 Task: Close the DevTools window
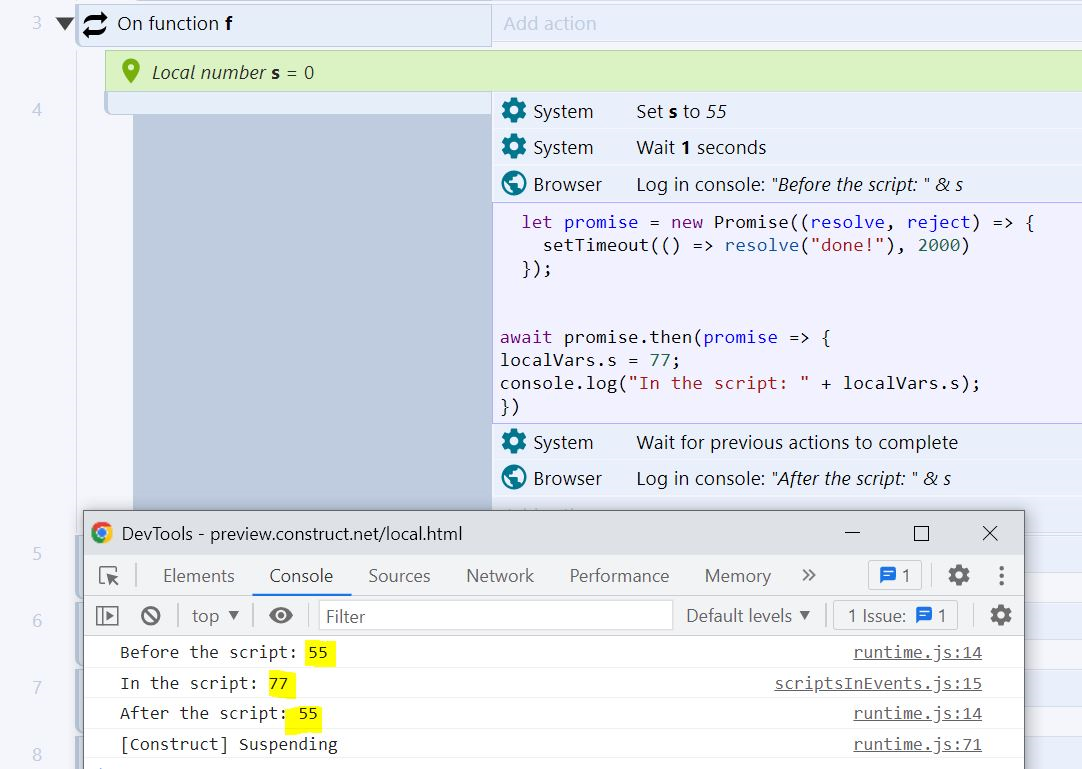[x=990, y=533]
